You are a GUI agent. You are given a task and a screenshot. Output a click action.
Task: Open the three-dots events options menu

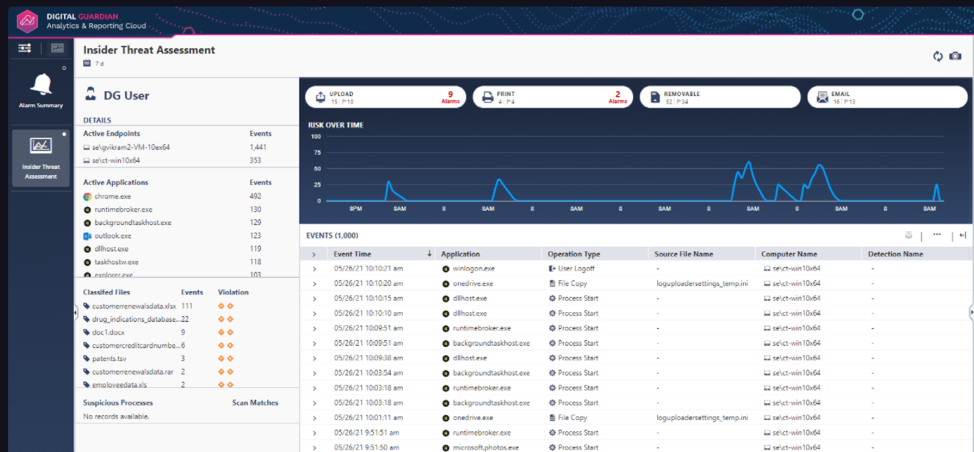[937, 235]
